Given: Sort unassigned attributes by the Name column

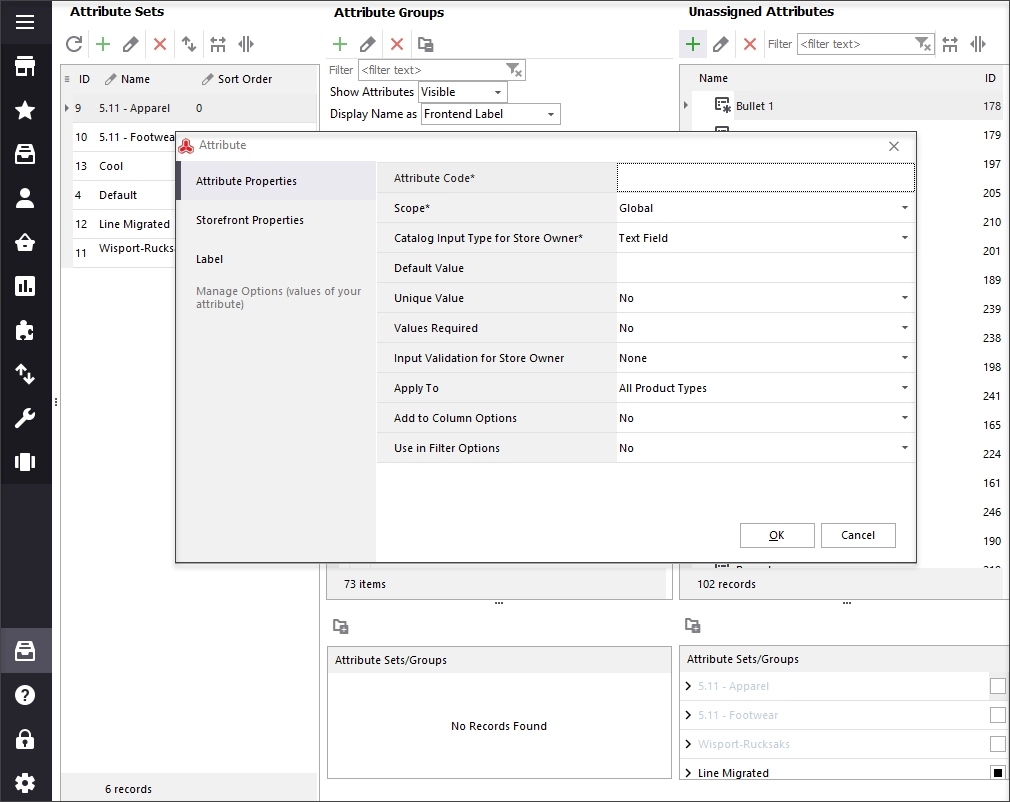Looking at the screenshot, I should [x=713, y=78].
